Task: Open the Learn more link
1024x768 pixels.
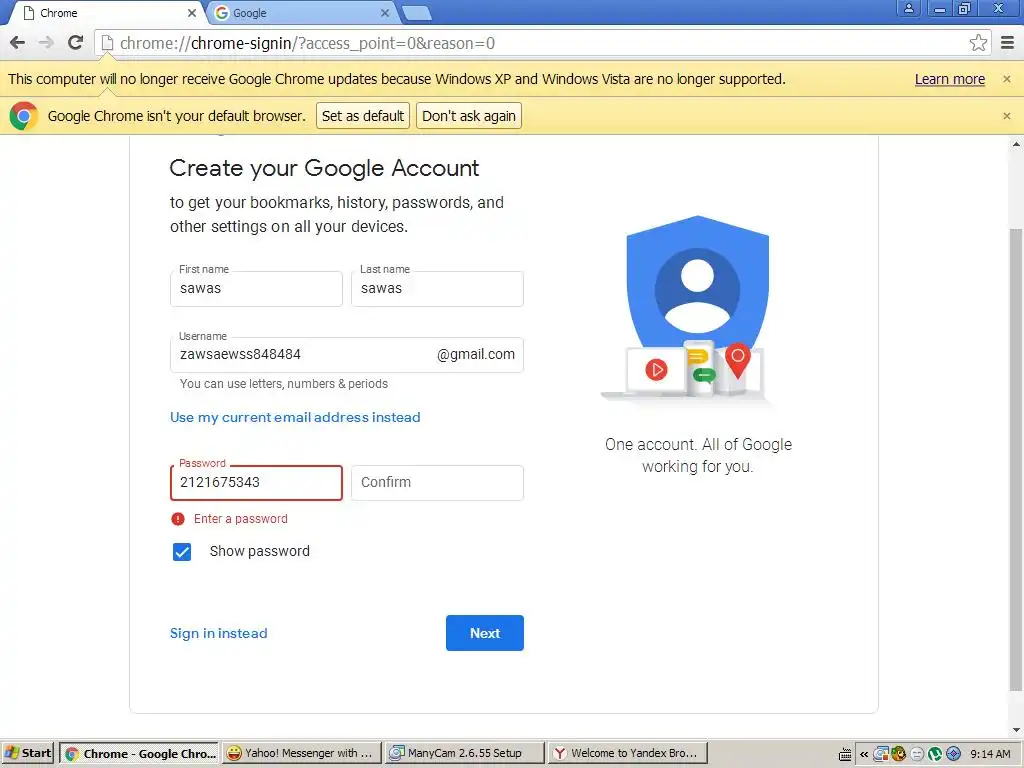Action: point(950,79)
